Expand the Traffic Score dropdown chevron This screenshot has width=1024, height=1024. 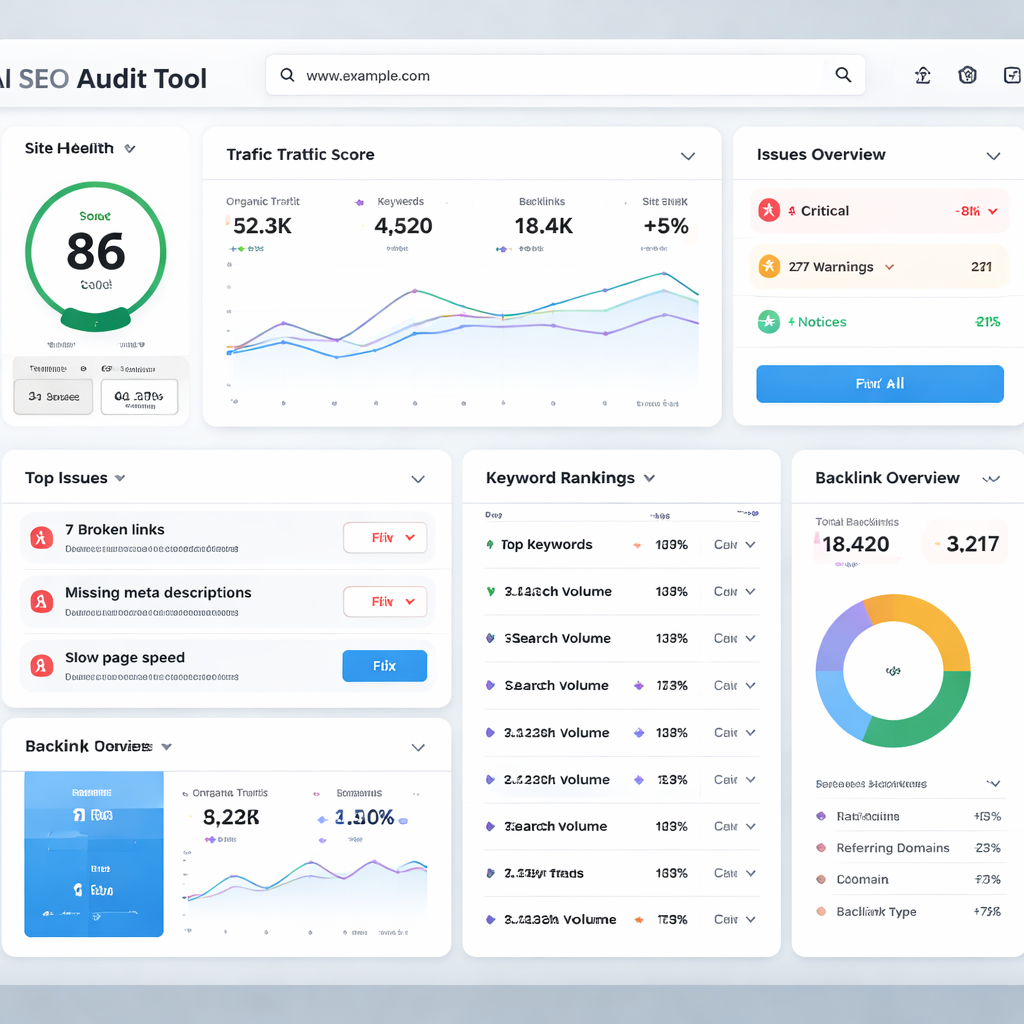tap(688, 156)
